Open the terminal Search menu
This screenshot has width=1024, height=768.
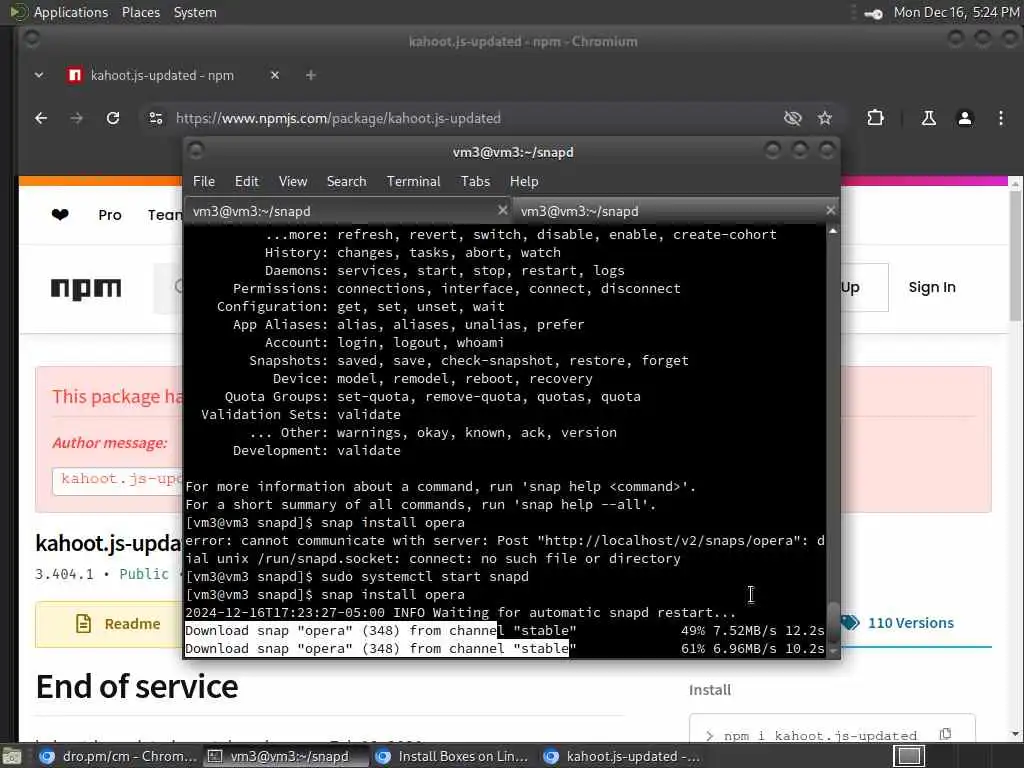point(346,182)
